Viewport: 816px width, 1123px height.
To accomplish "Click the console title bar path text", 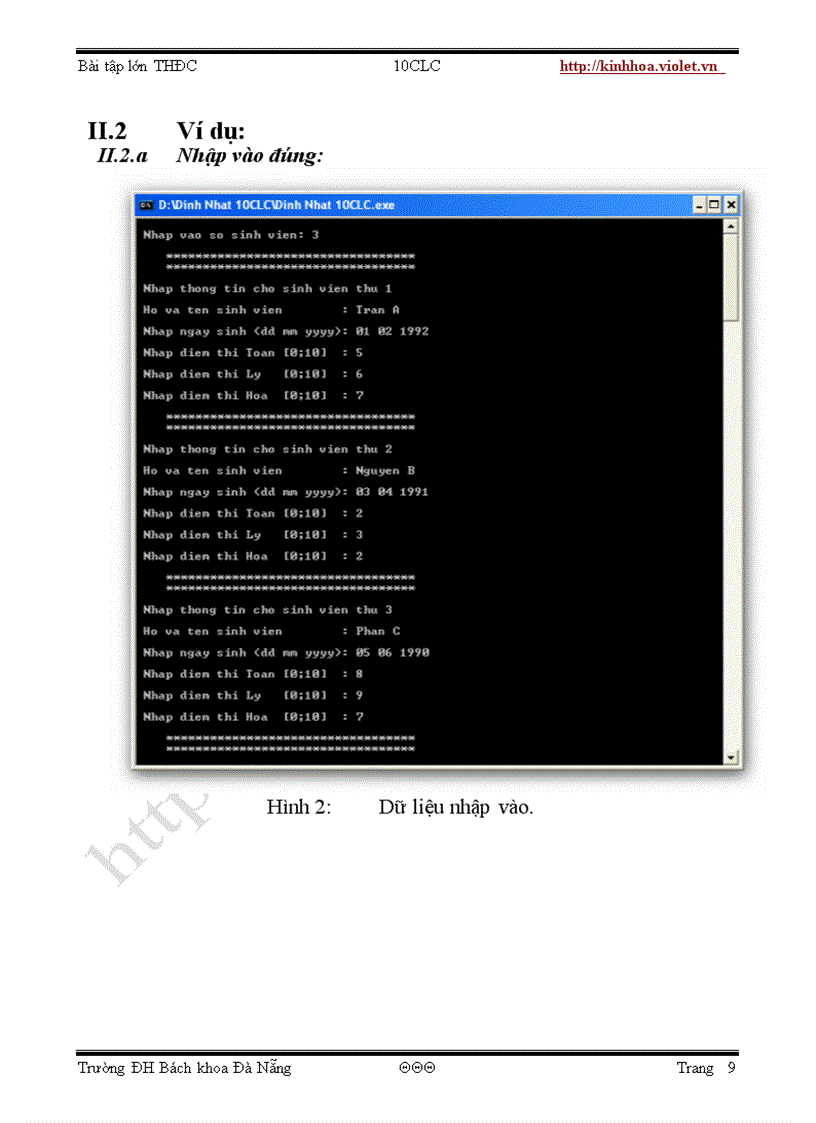I will coord(276,205).
